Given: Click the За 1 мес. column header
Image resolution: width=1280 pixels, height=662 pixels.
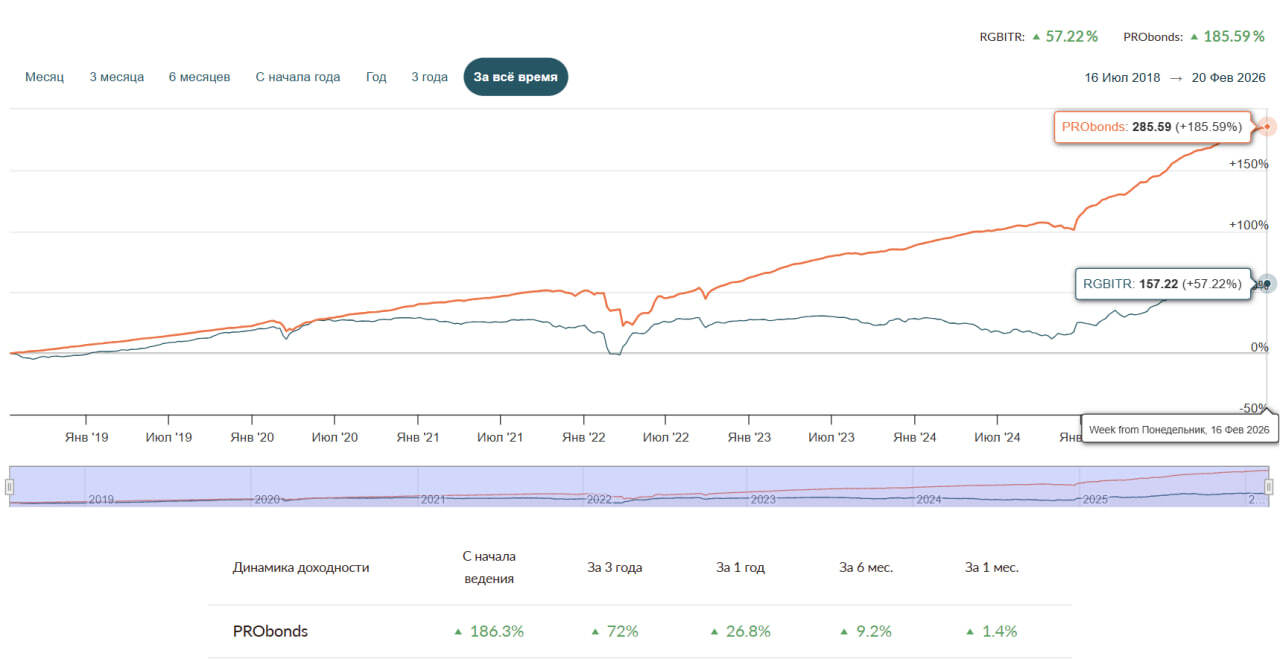Looking at the screenshot, I should coord(992,567).
